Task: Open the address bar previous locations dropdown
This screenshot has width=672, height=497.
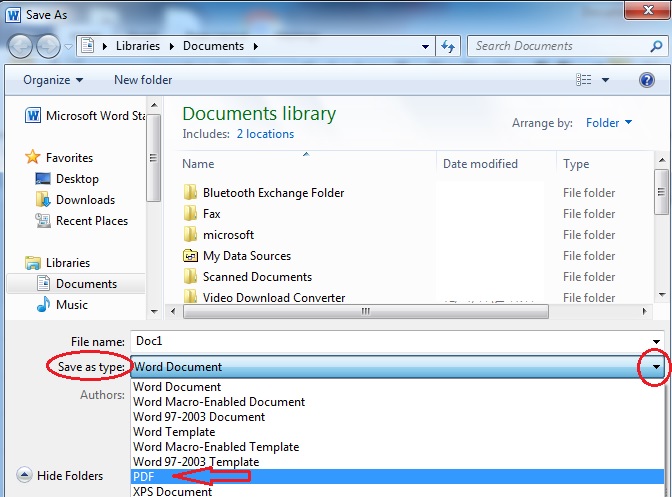Action: pos(425,46)
